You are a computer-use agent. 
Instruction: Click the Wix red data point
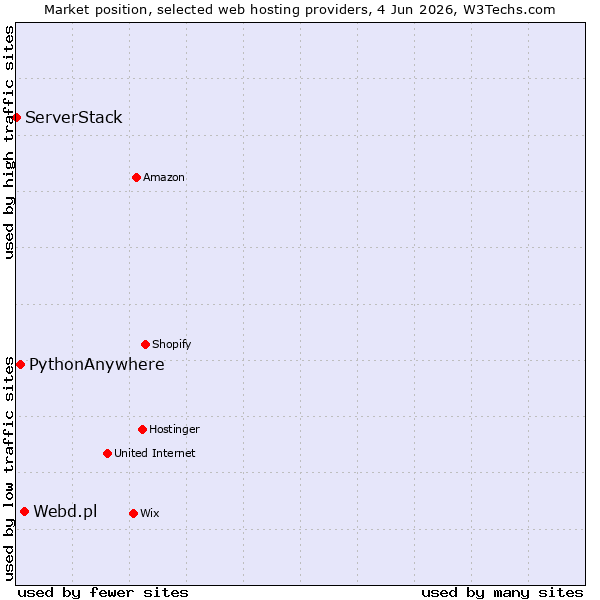click(x=134, y=514)
